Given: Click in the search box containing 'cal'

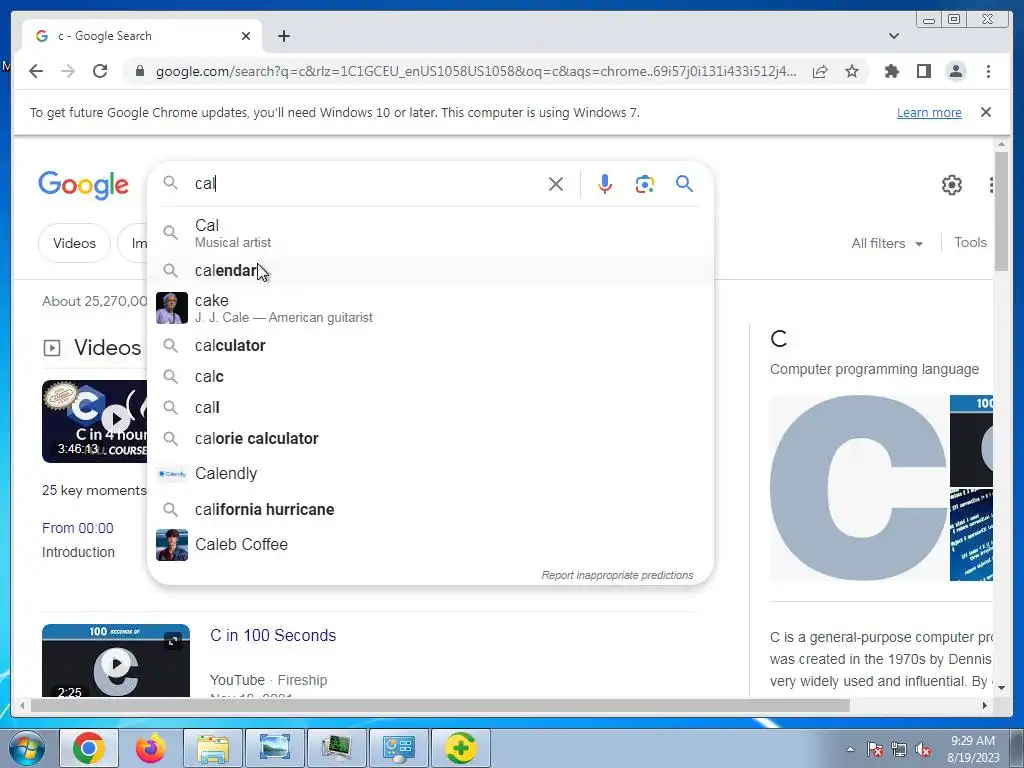Looking at the screenshot, I should tap(366, 184).
